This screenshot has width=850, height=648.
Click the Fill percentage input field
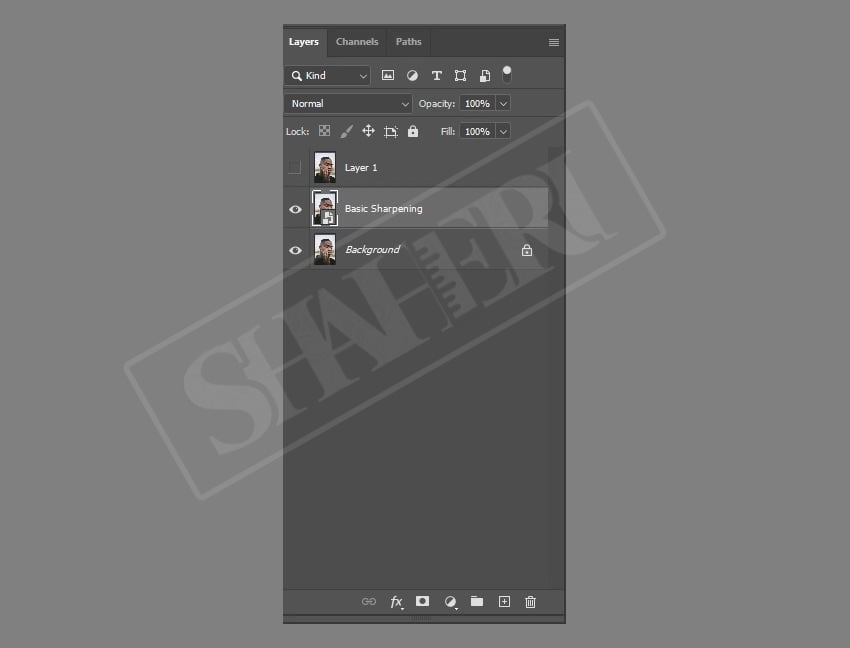point(477,131)
